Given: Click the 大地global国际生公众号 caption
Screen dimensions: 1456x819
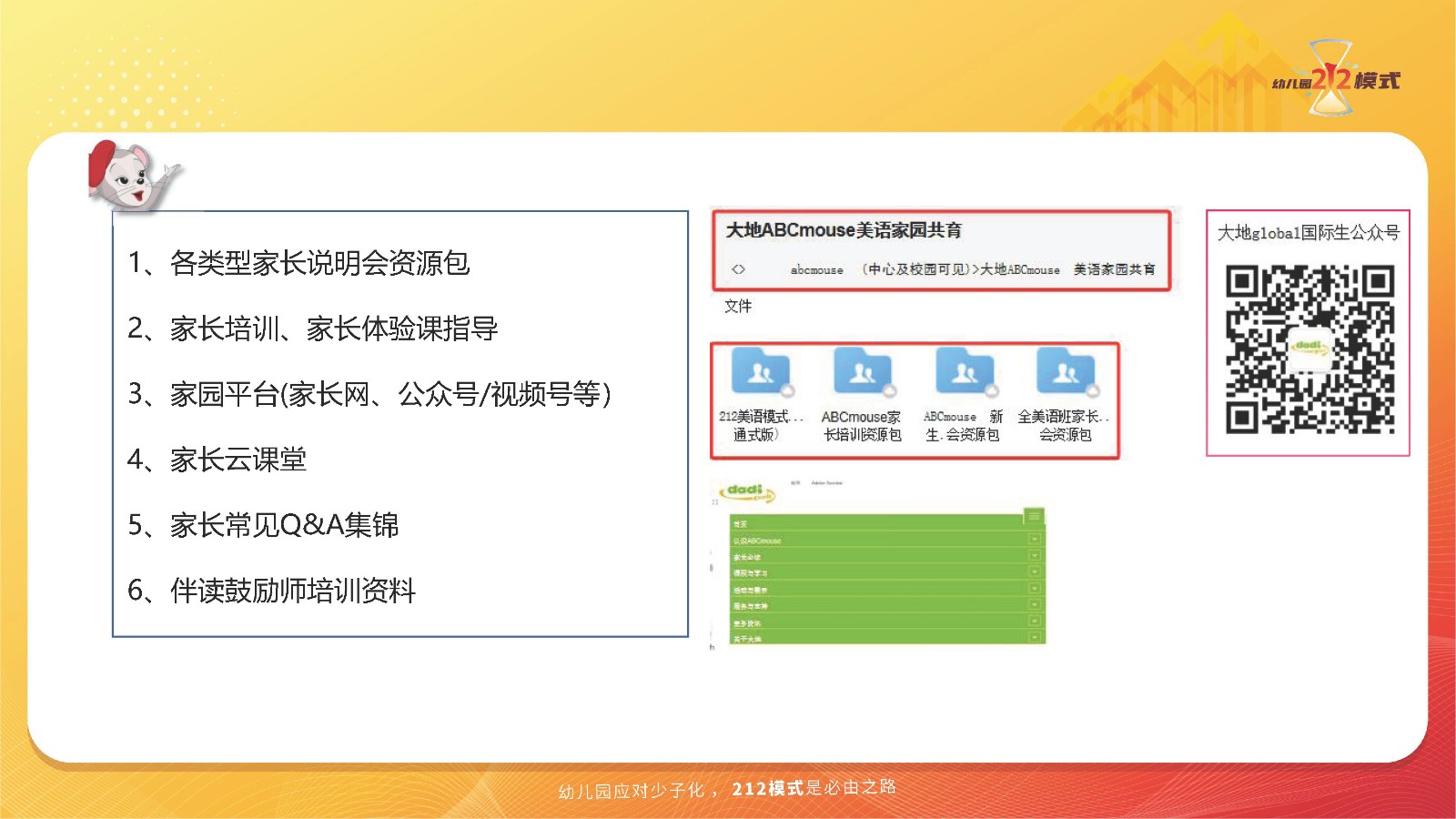Looking at the screenshot, I should (x=1309, y=233).
